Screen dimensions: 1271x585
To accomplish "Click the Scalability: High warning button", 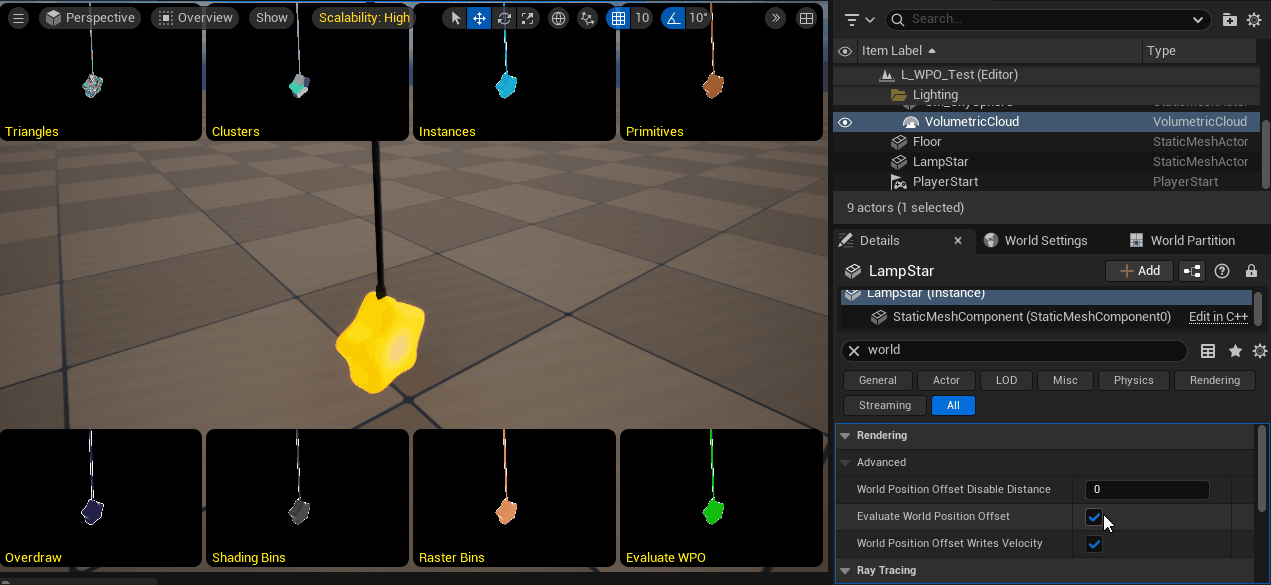I will [364, 18].
